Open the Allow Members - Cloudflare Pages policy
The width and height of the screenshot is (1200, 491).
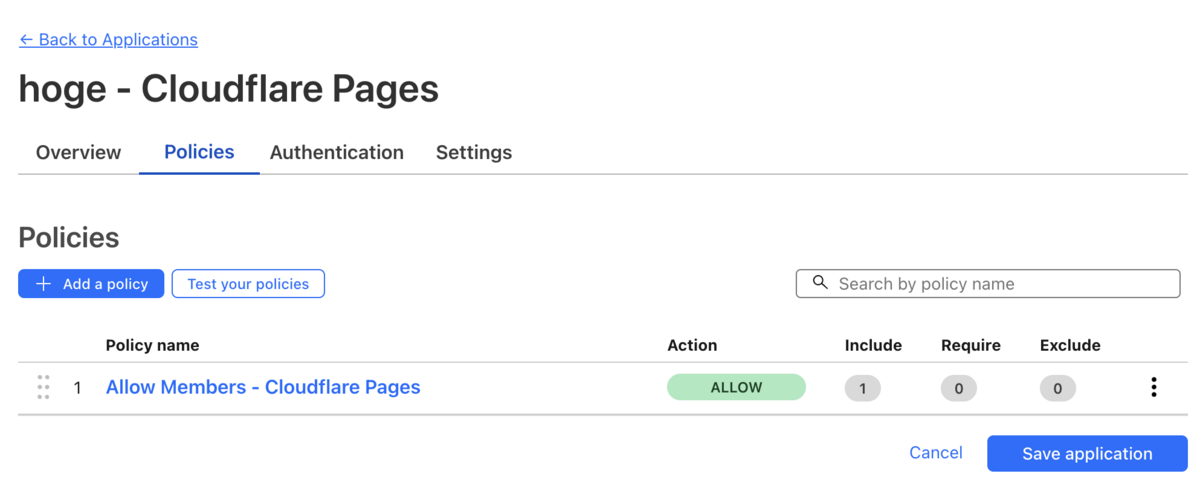(x=263, y=387)
